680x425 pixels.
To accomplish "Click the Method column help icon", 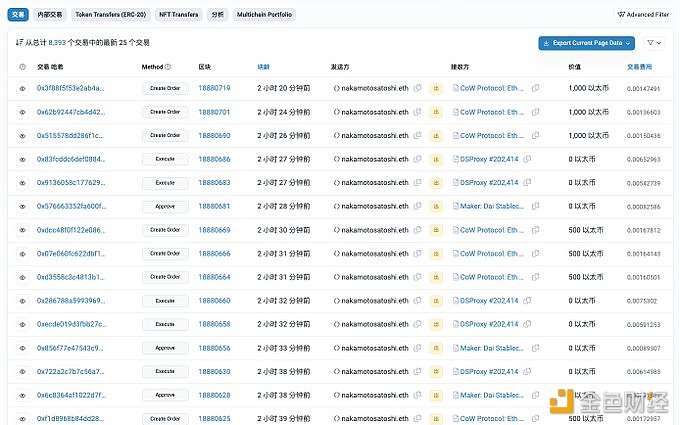I will tap(168, 67).
